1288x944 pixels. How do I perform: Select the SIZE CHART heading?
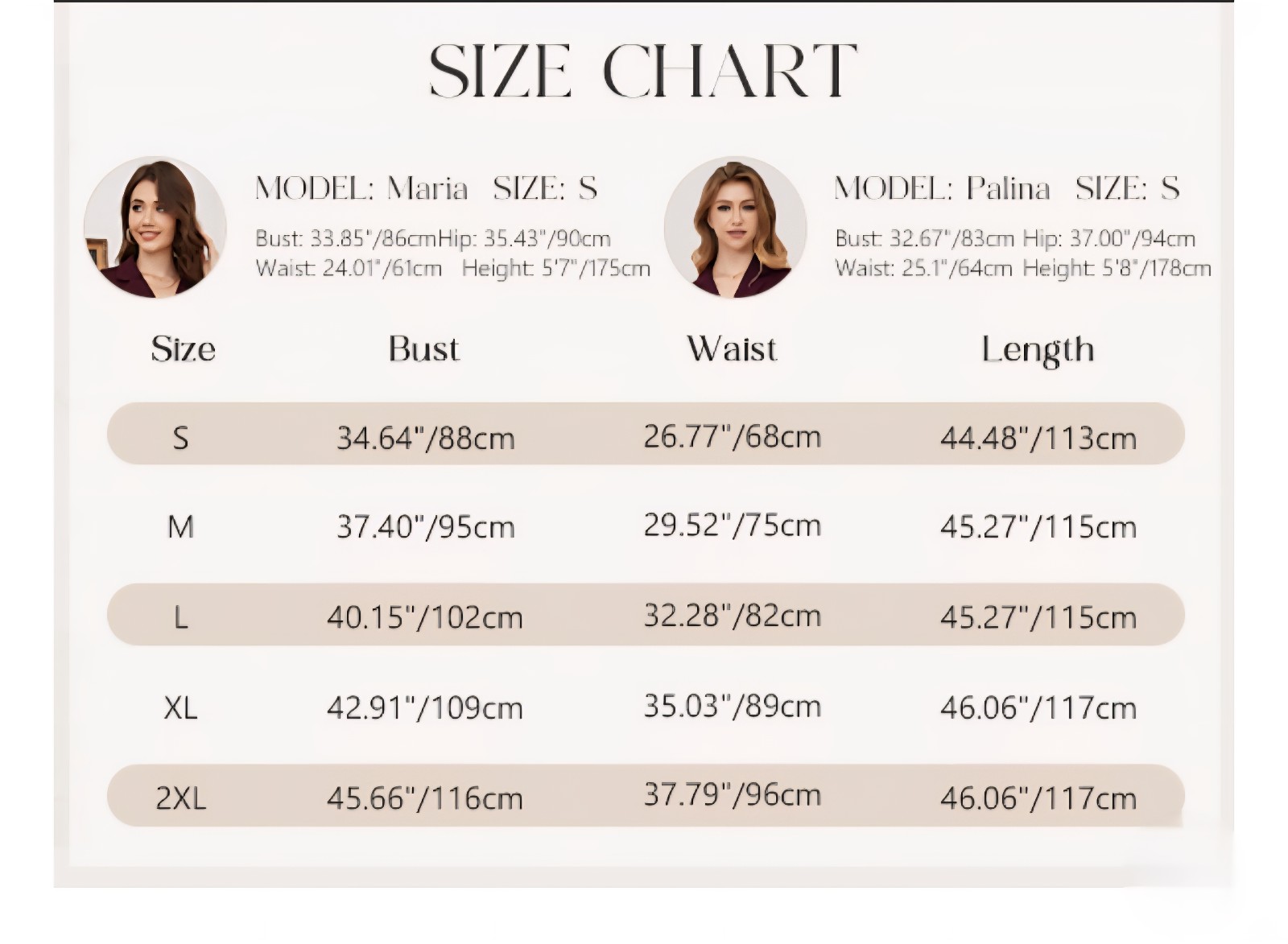[x=643, y=71]
